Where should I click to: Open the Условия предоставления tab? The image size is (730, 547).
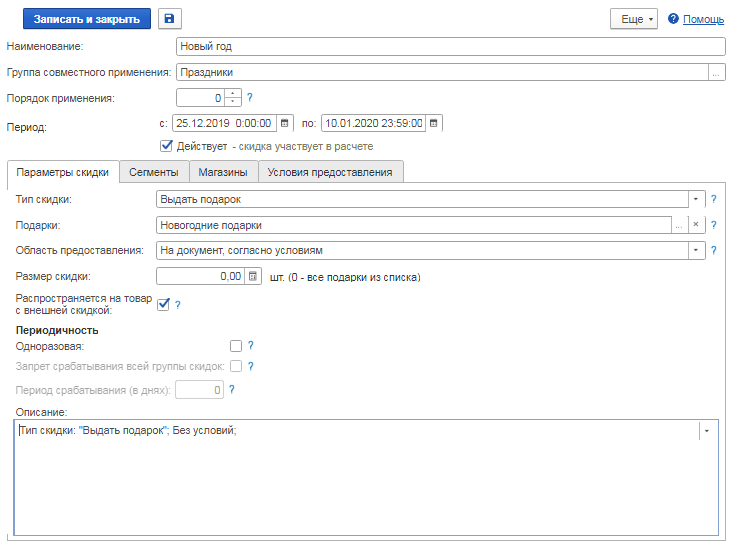(x=330, y=172)
